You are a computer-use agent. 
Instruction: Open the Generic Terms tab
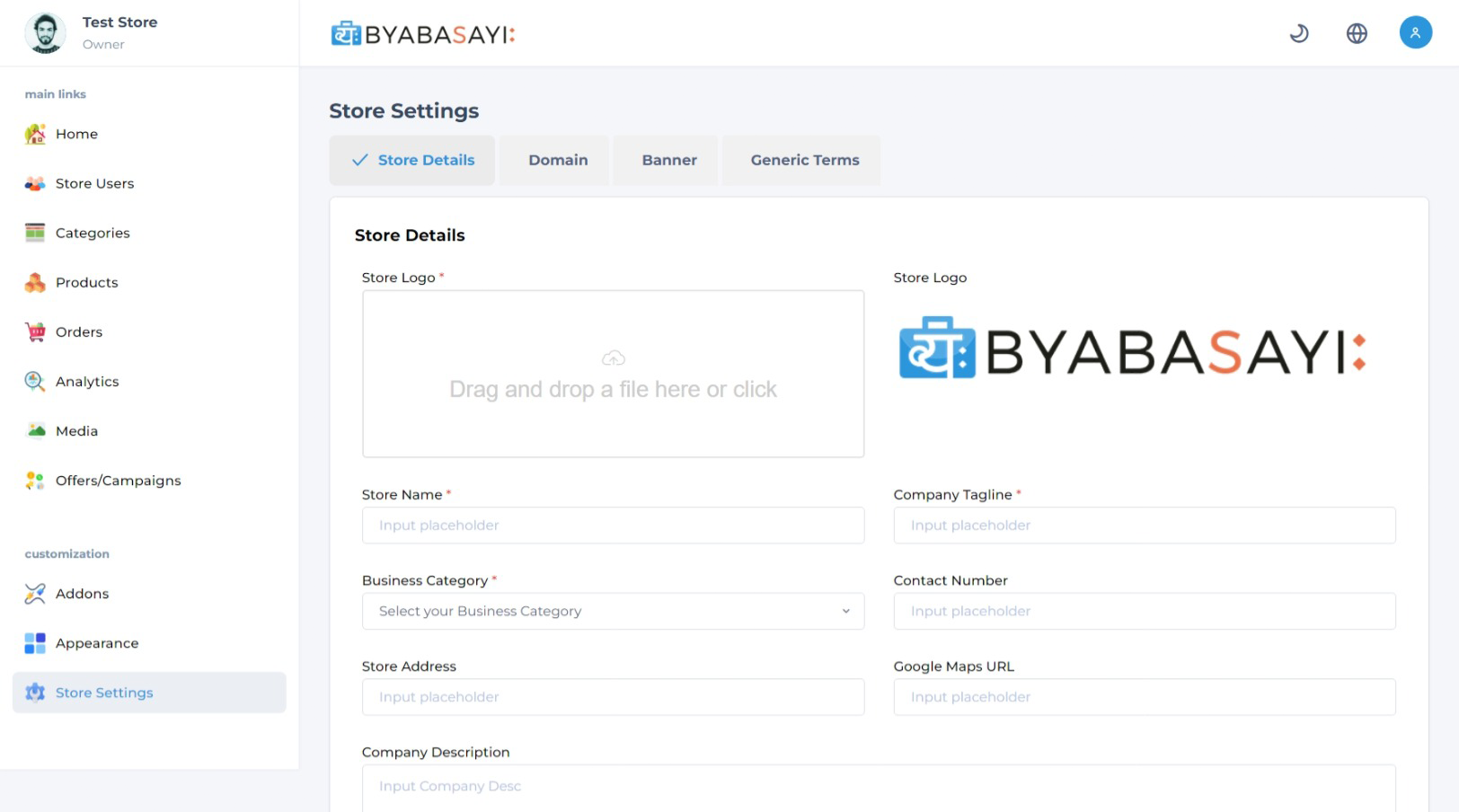(805, 160)
